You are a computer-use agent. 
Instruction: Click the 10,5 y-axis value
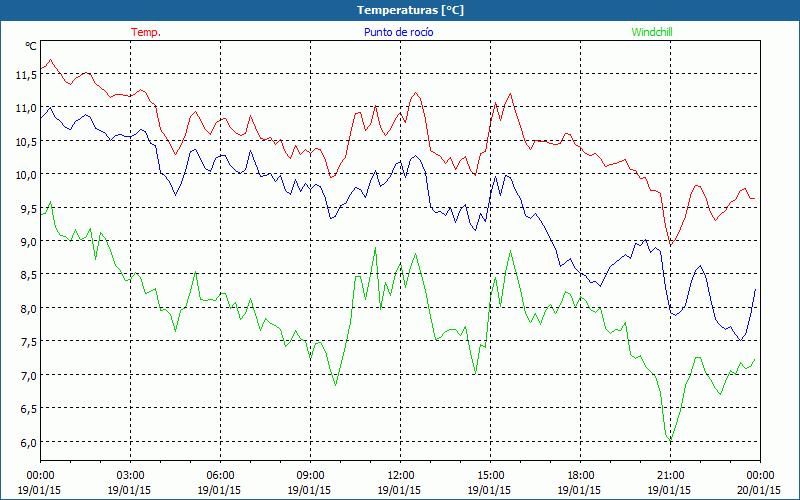coord(26,142)
